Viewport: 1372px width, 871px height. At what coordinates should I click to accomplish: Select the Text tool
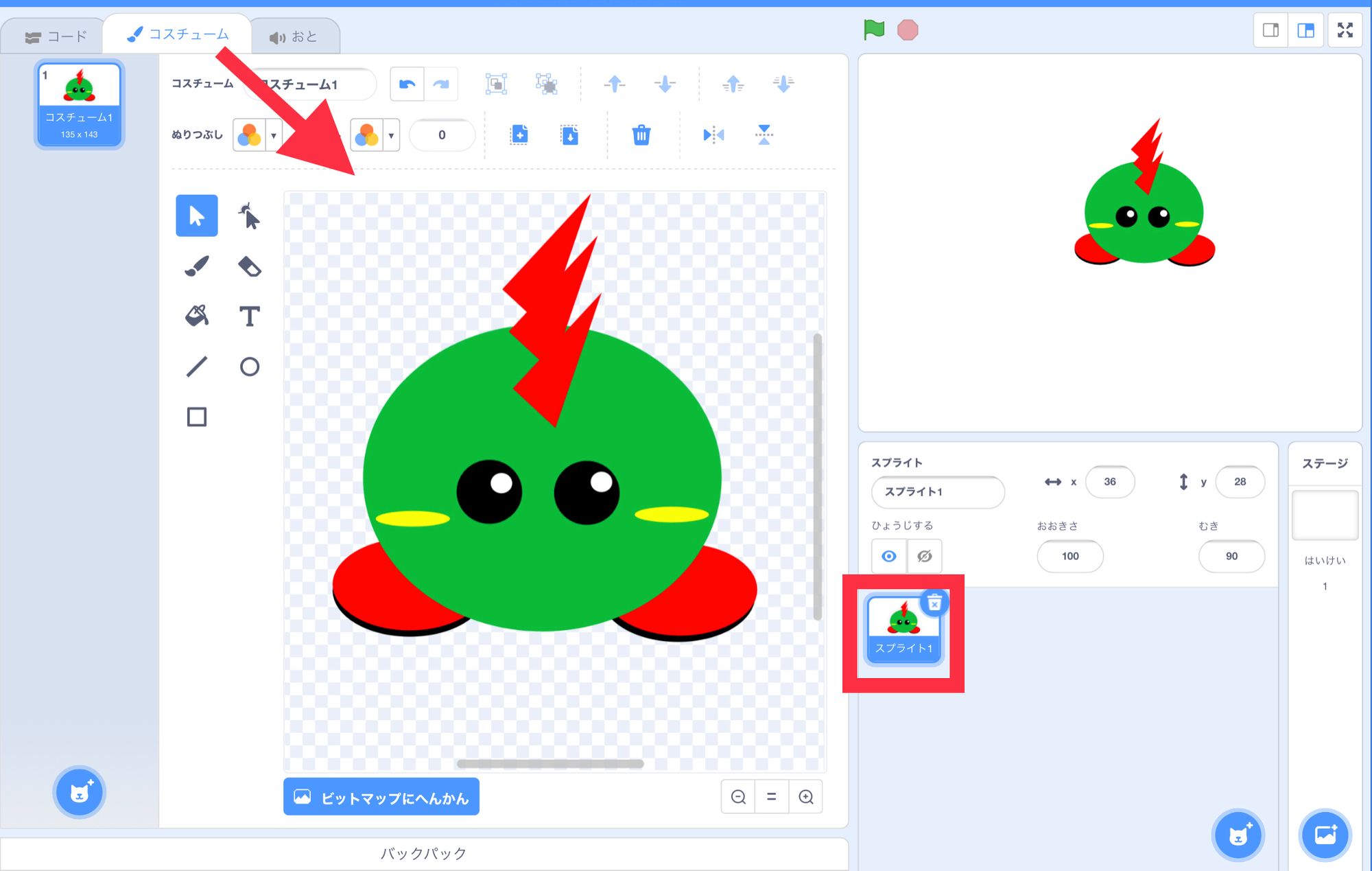[x=250, y=316]
